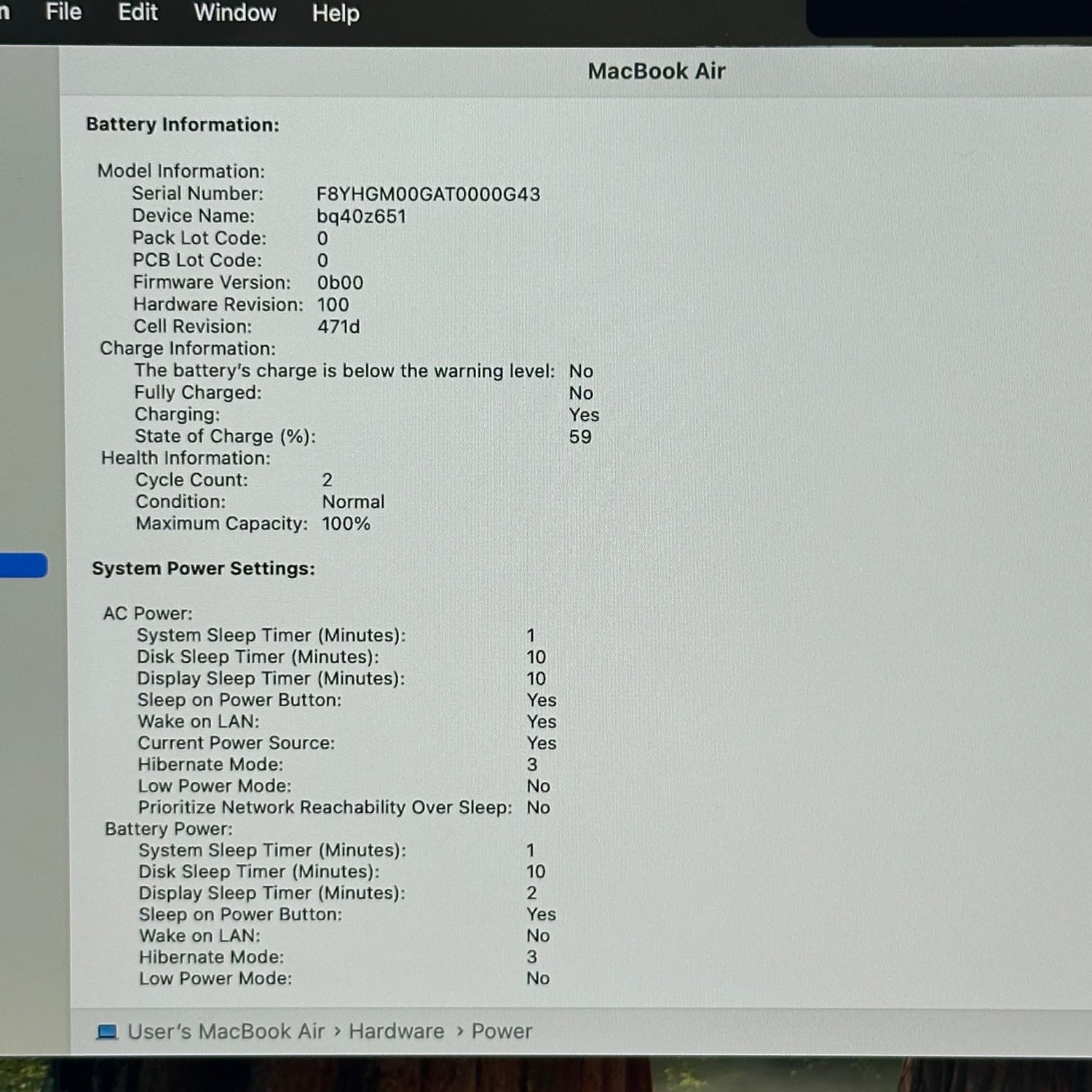Viewport: 1092px width, 1092px height.
Task: Click the Current Power Source label
Action: 237,743
